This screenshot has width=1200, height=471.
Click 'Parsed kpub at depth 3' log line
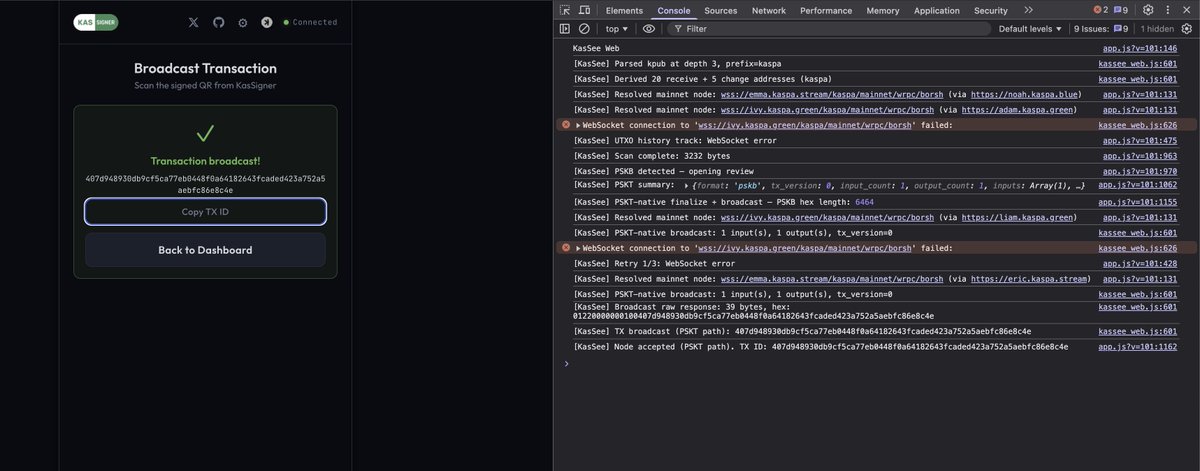[676, 64]
